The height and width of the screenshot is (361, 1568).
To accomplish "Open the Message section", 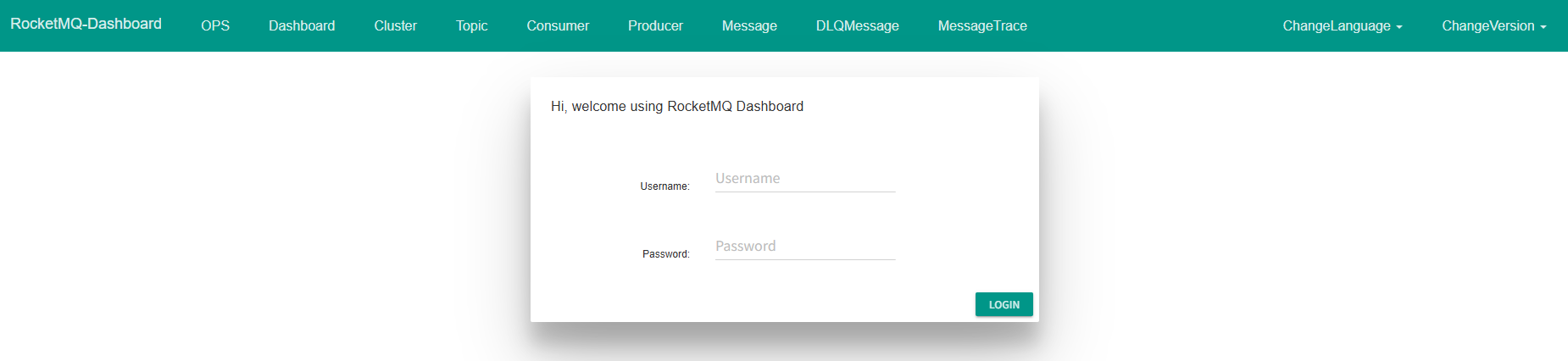I will (x=749, y=25).
